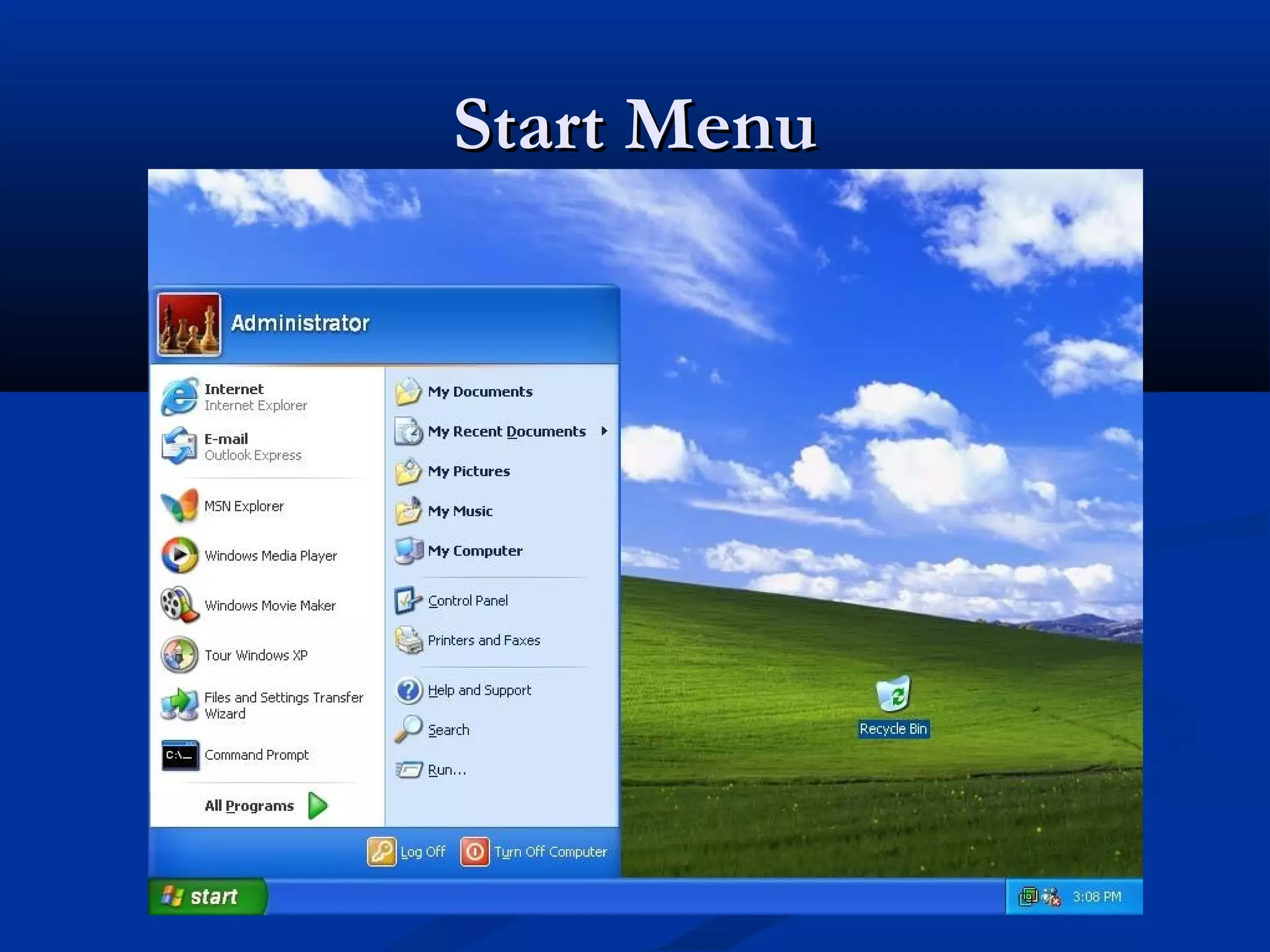This screenshot has height=952, width=1270.
Task: Click 'My Pictures' text
Action: [469, 472]
